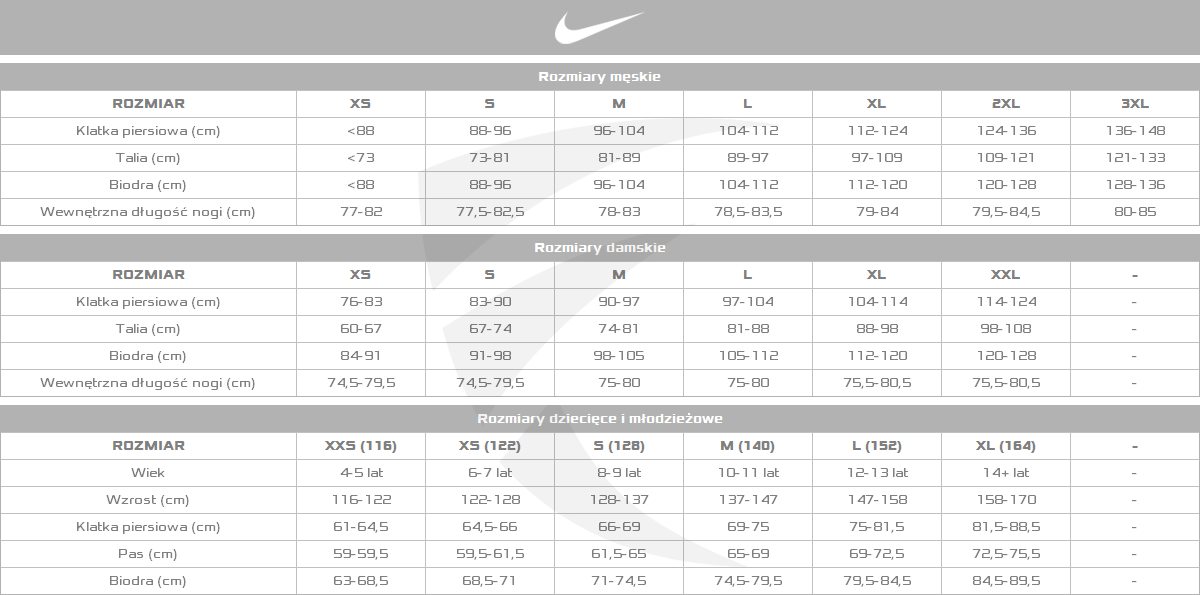Select the XL (164) kids size header
1200x595 pixels.
coord(1006,446)
